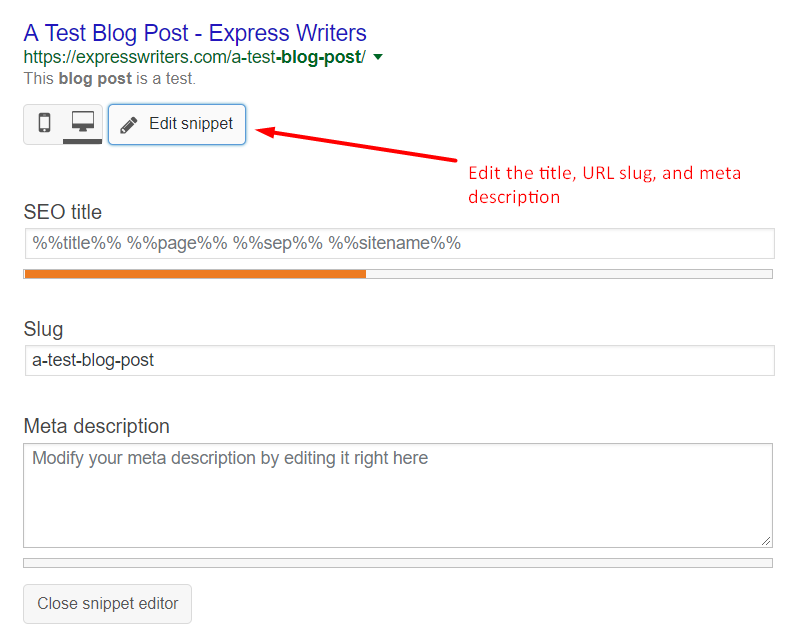The image size is (793, 643).
Task: Select the desktop preview monitor icon
Action: [x=82, y=123]
